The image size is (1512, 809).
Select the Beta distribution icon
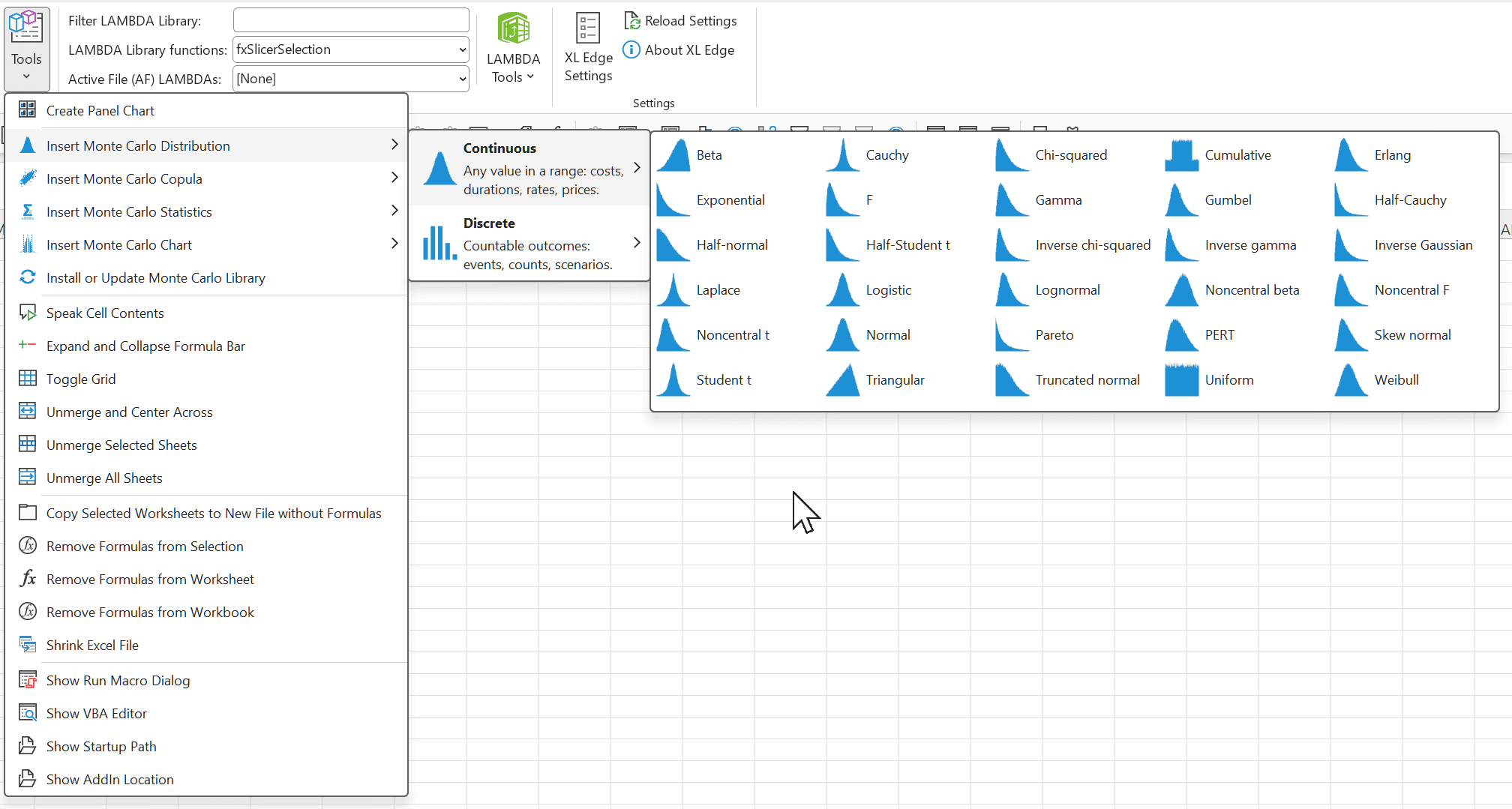(673, 155)
